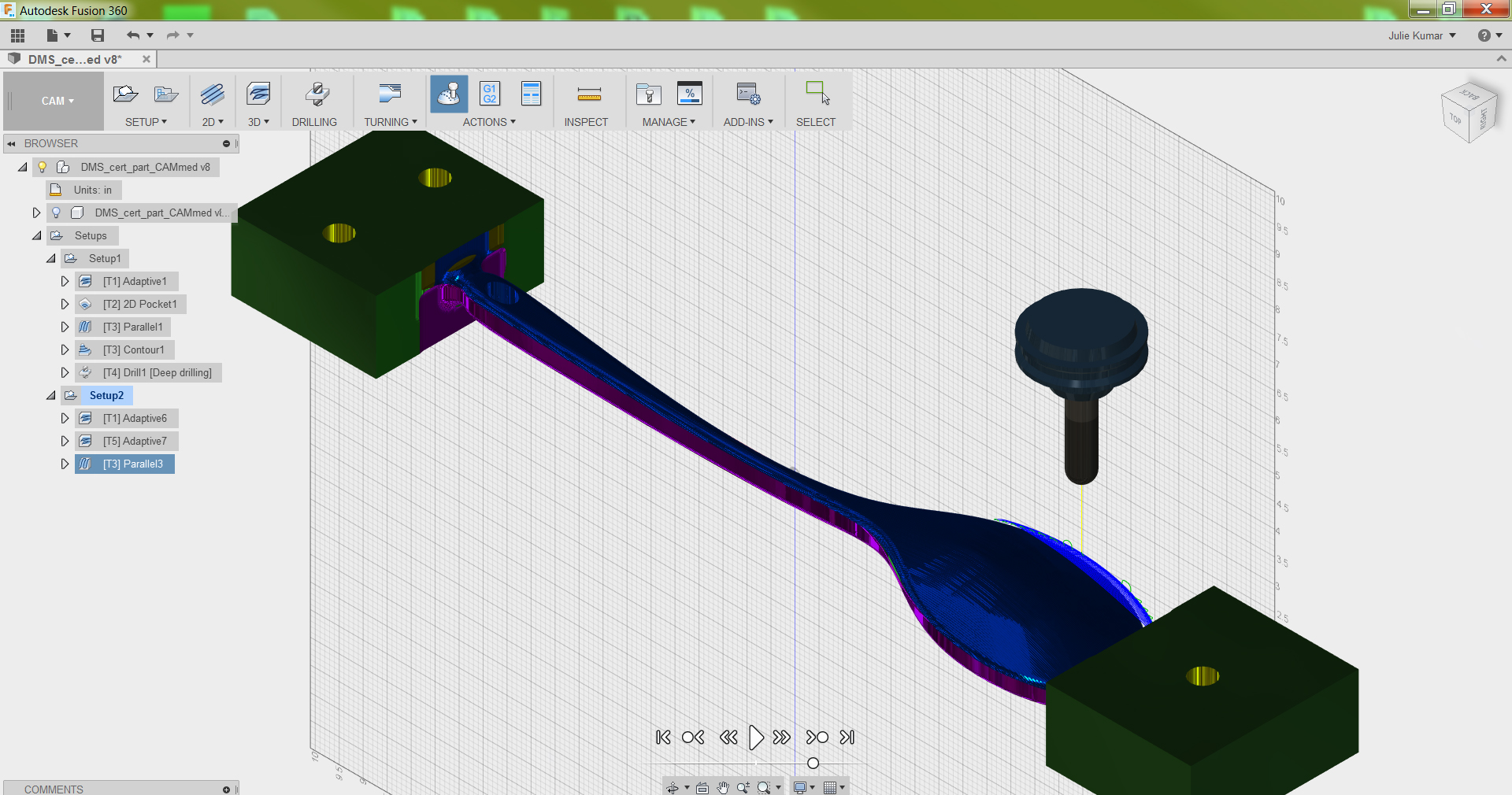Jump to simulation end
Image resolution: width=1512 pixels, height=795 pixels.
pyautogui.click(x=847, y=738)
